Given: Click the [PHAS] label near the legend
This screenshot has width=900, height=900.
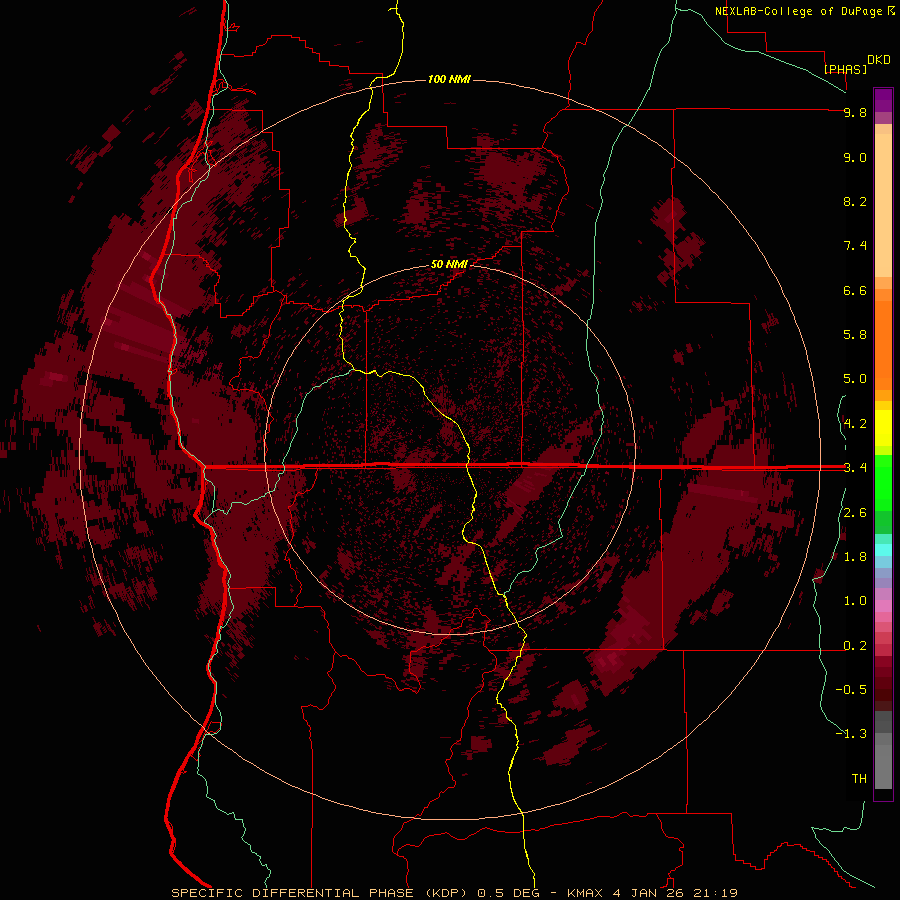Looking at the screenshot, I should click(x=845, y=69).
